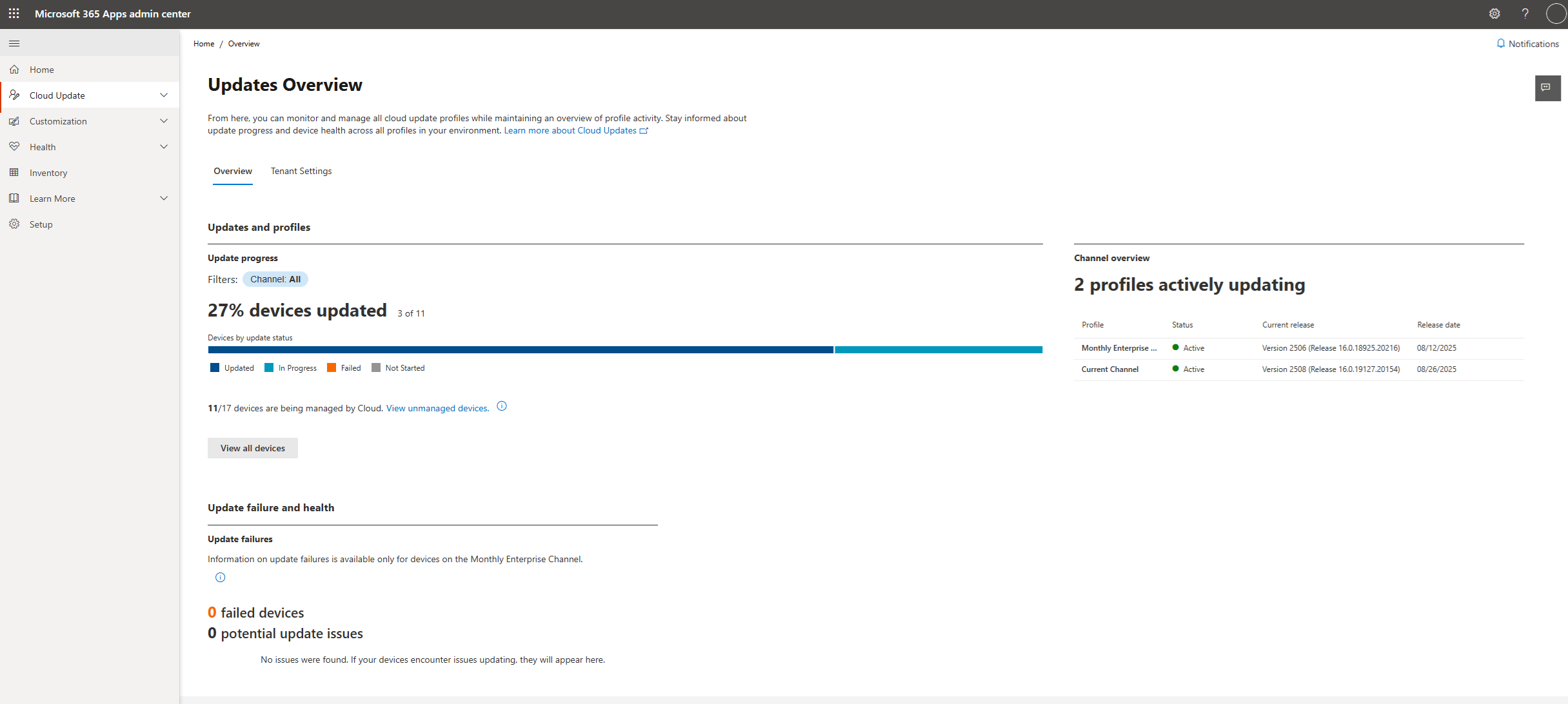1568x704 pixels.
Task: Open the account profile circle
Action: click(x=1556, y=14)
